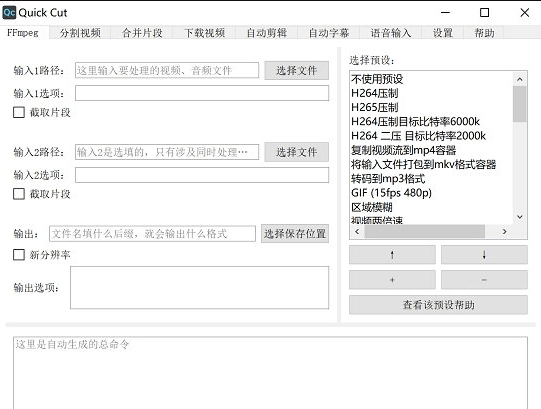Screen dimensions: 541x409
Task: Click the 查看该预设帮助 button
Action: tap(438, 305)
